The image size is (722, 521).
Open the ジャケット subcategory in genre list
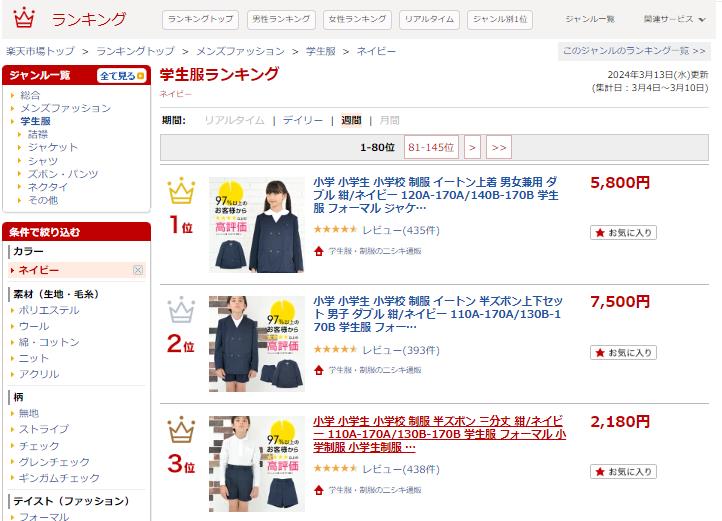pos(53,147)
